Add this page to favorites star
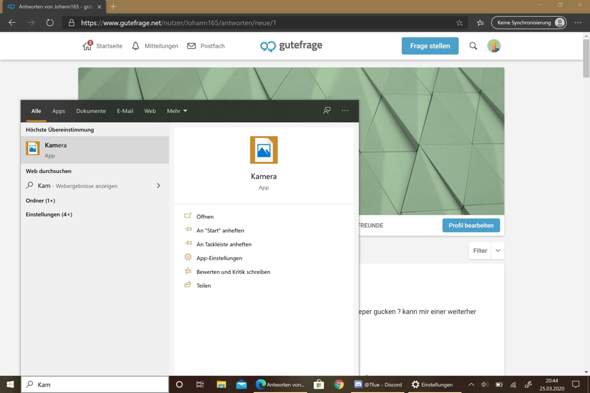Image resolution: width=590 pixels, height=393 pixels. pyautogui.click(x=459, y=23)
